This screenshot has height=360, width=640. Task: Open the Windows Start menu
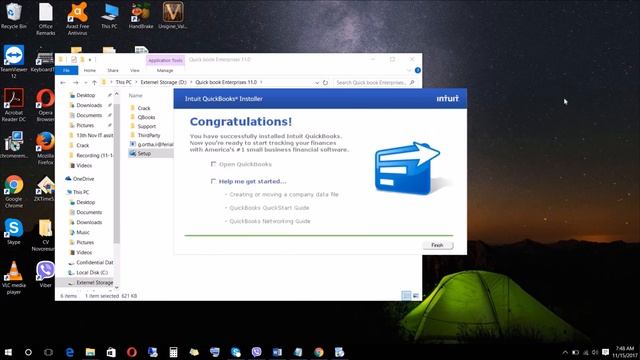pyautogui.click(x=8, y=352)
